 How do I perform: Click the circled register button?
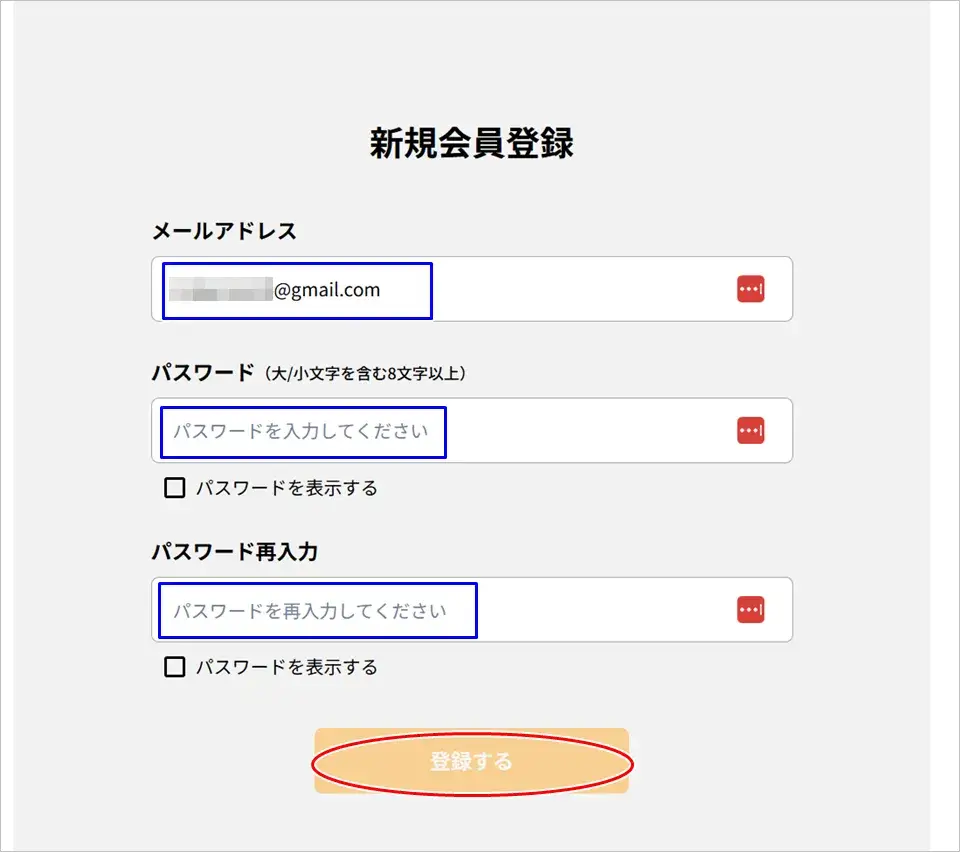tap(471, 761)
